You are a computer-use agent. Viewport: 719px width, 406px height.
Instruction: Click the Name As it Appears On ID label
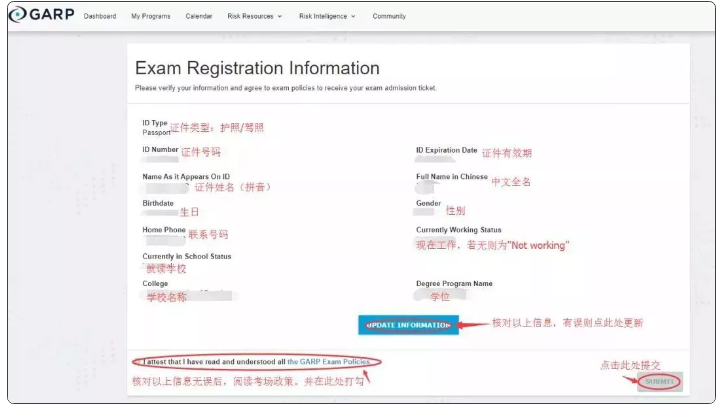pyautogui.click(x=186, y=177)
